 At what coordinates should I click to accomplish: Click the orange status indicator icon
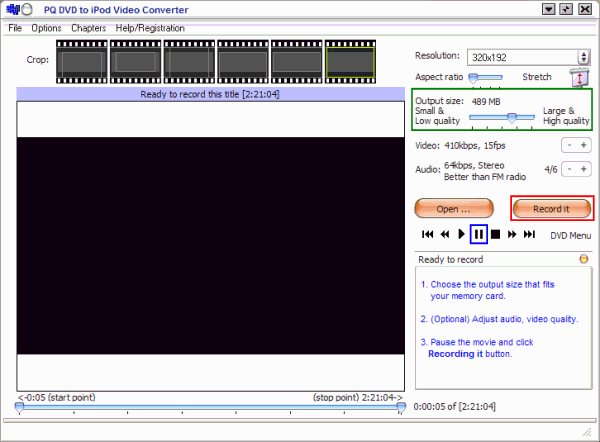point(584,259)
